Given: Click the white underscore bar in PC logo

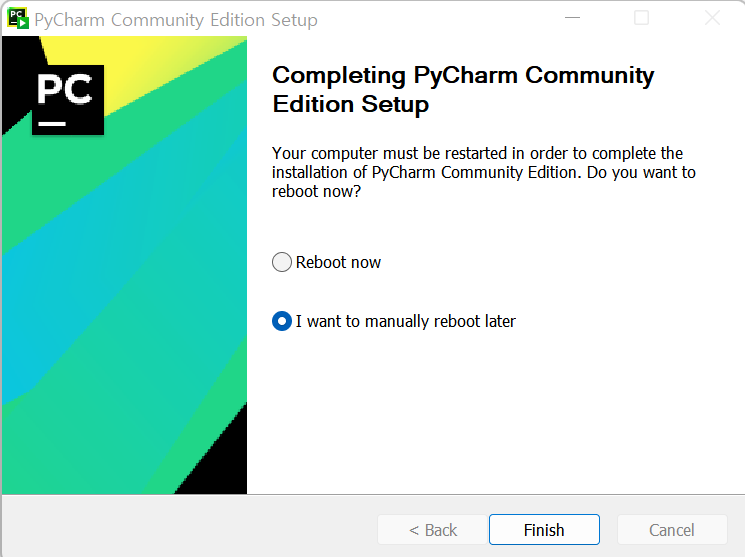Looking at the screenshot, I should point(52,124).
